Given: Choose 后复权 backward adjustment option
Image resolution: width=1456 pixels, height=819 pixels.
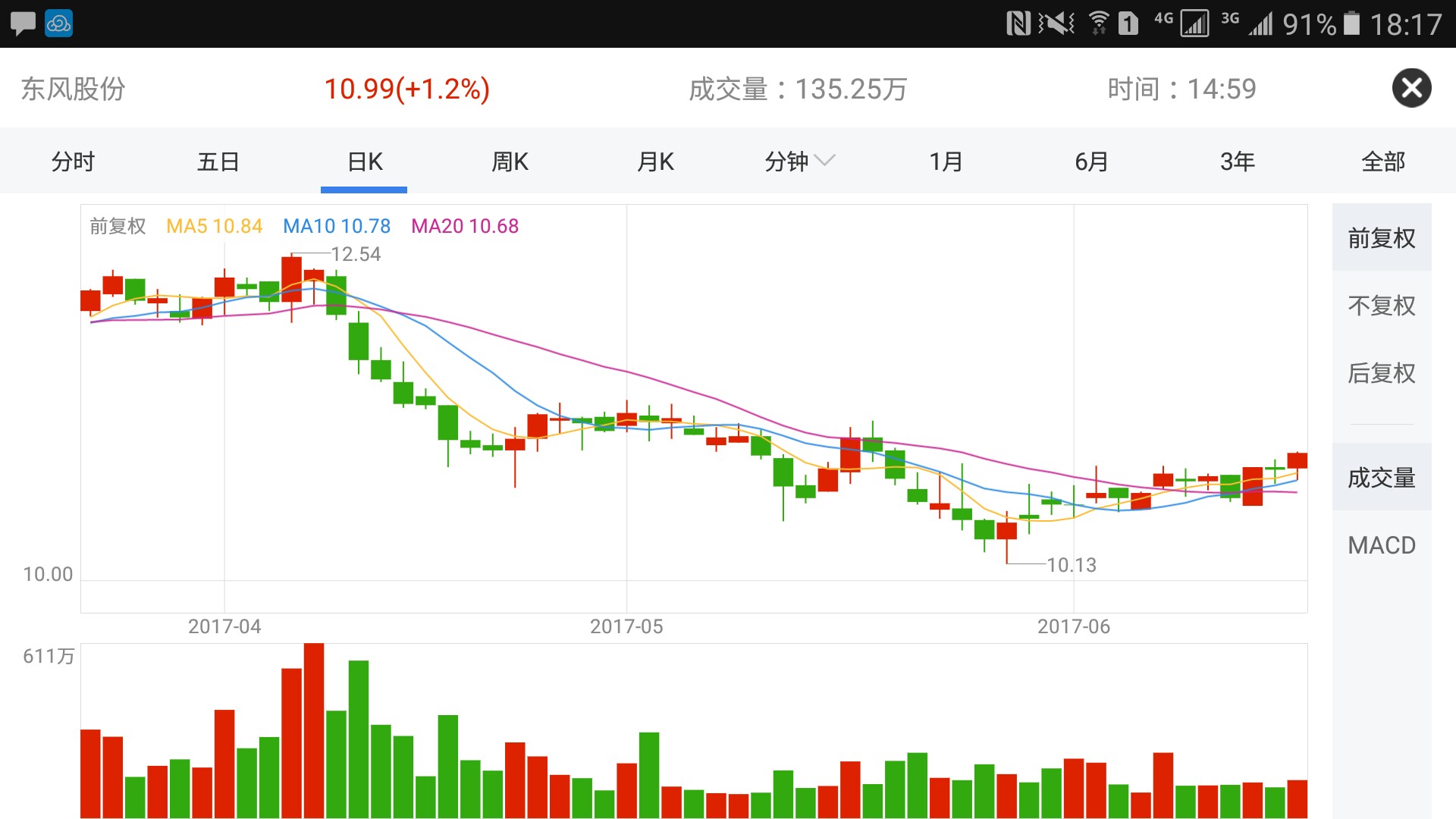Looking at the screenshot, I should tap(1382, 372).
